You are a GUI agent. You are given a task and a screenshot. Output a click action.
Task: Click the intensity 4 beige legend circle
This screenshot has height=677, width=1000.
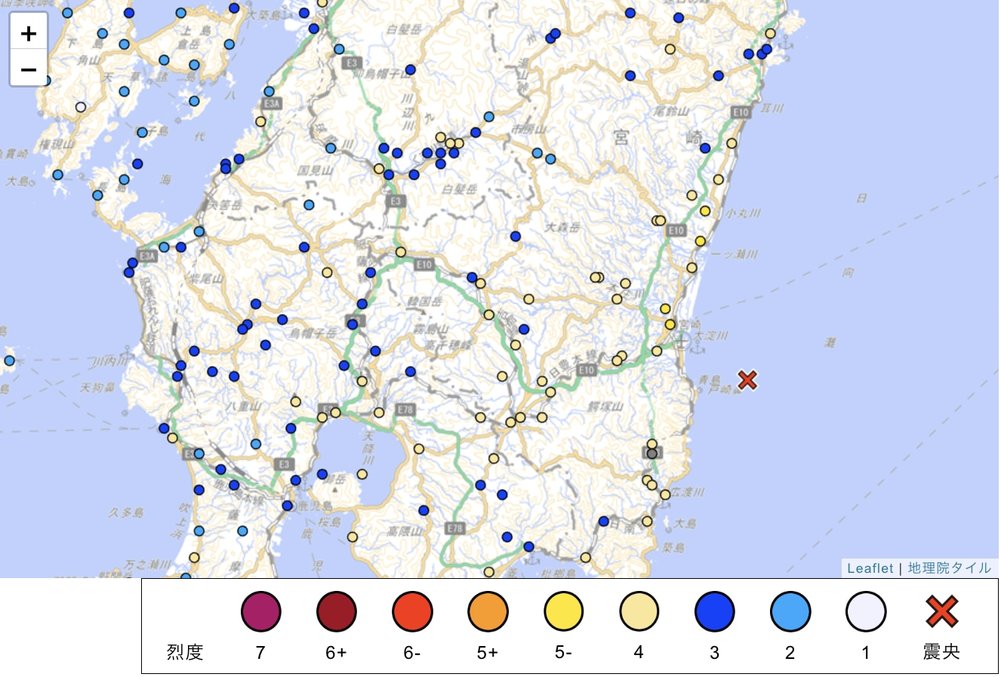641,611
